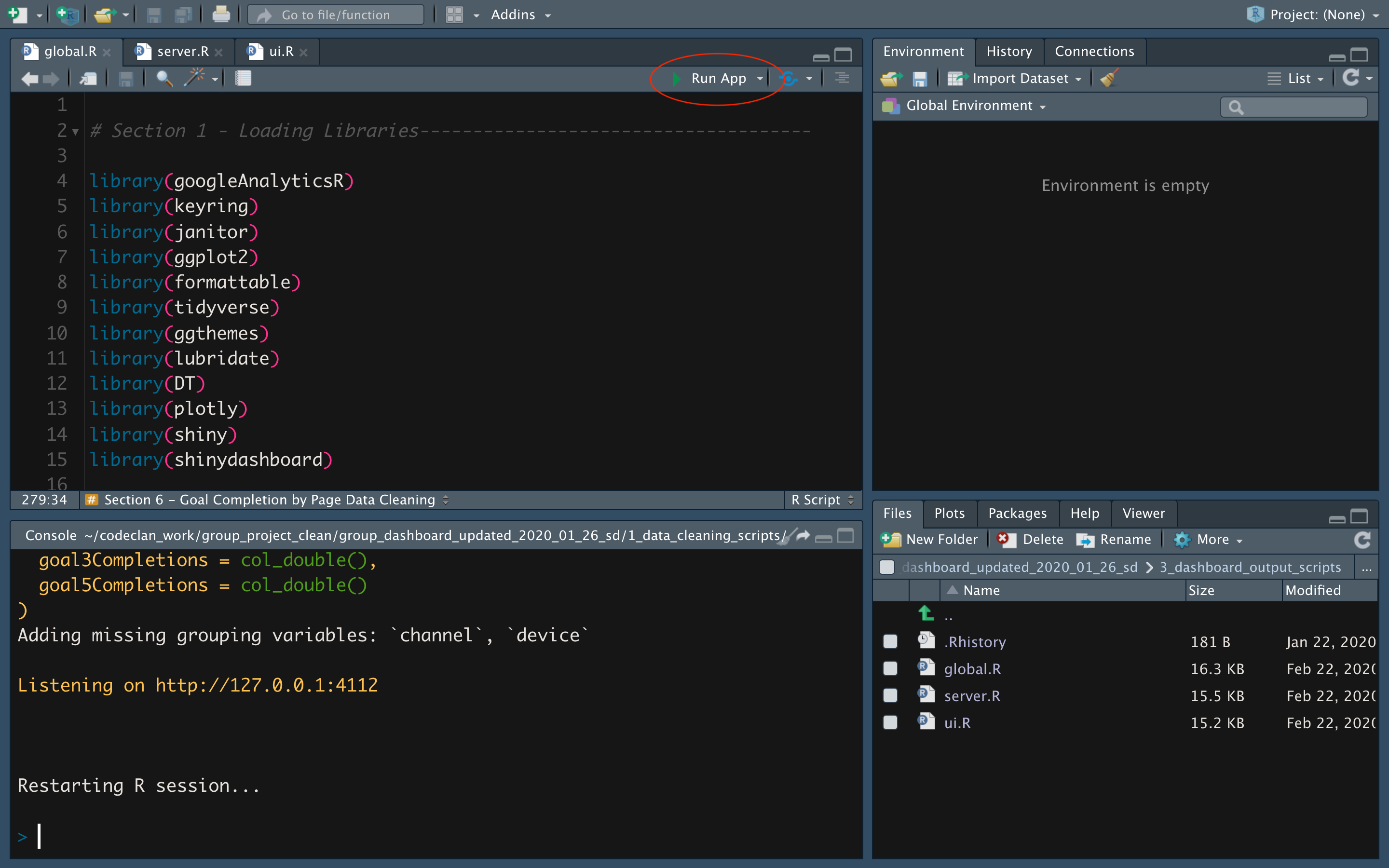Click the compile report notebook icon
Image resolution: width=1389 pixels, height=868 pixels.
243,78
